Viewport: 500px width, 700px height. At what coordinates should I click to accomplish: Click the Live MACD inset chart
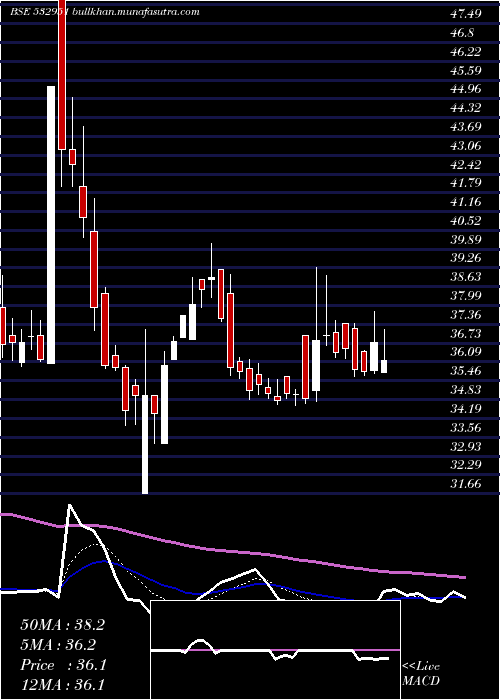click(275, 650)
